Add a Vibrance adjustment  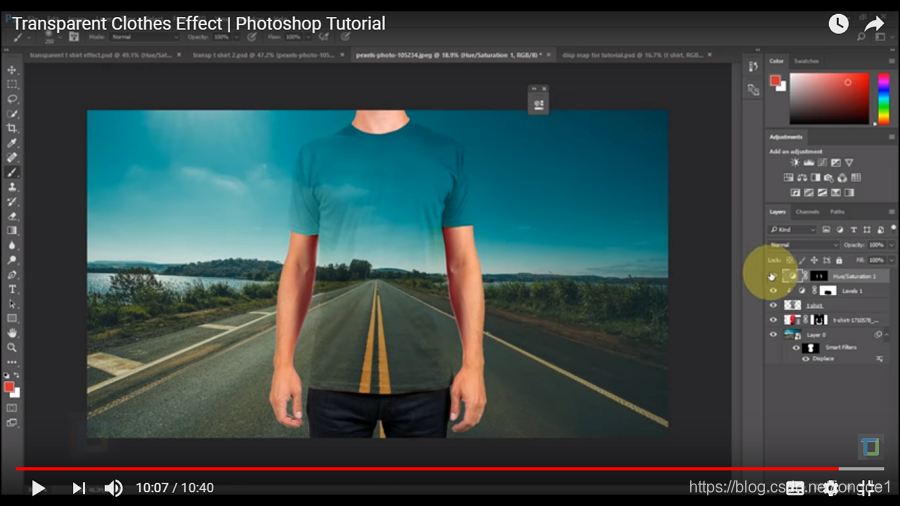pyautogui.click(x=849, y=163)
